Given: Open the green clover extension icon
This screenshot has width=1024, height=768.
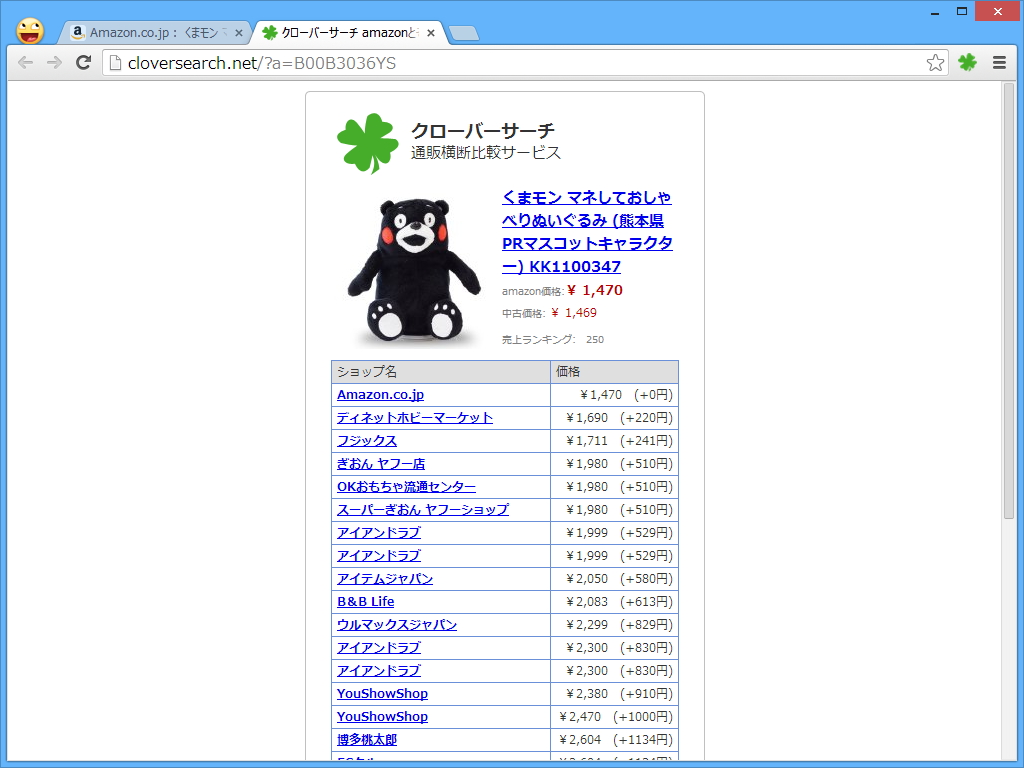Looking at the screenshot, I should tap(967, 63).
